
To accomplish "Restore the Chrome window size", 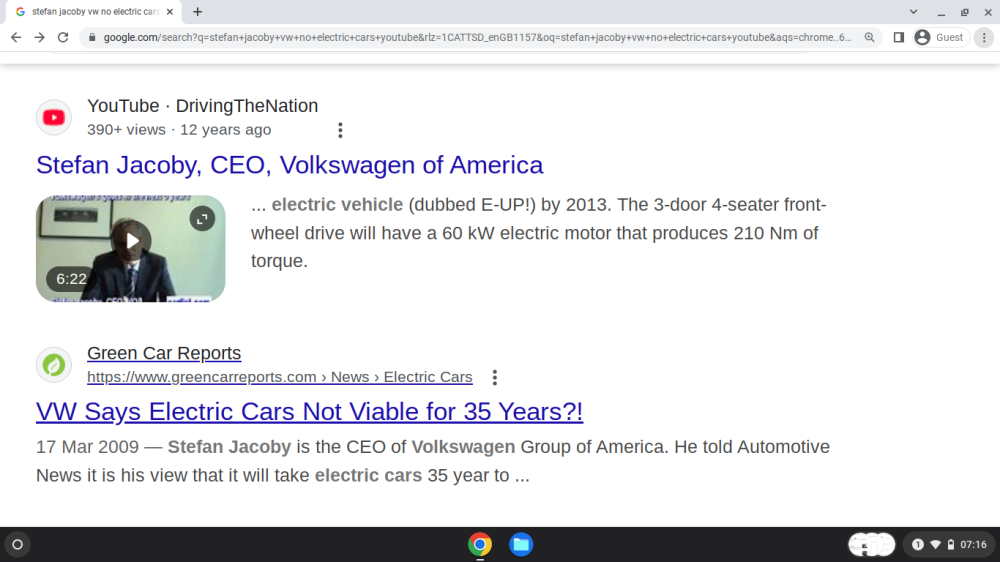I will point(964,11).
